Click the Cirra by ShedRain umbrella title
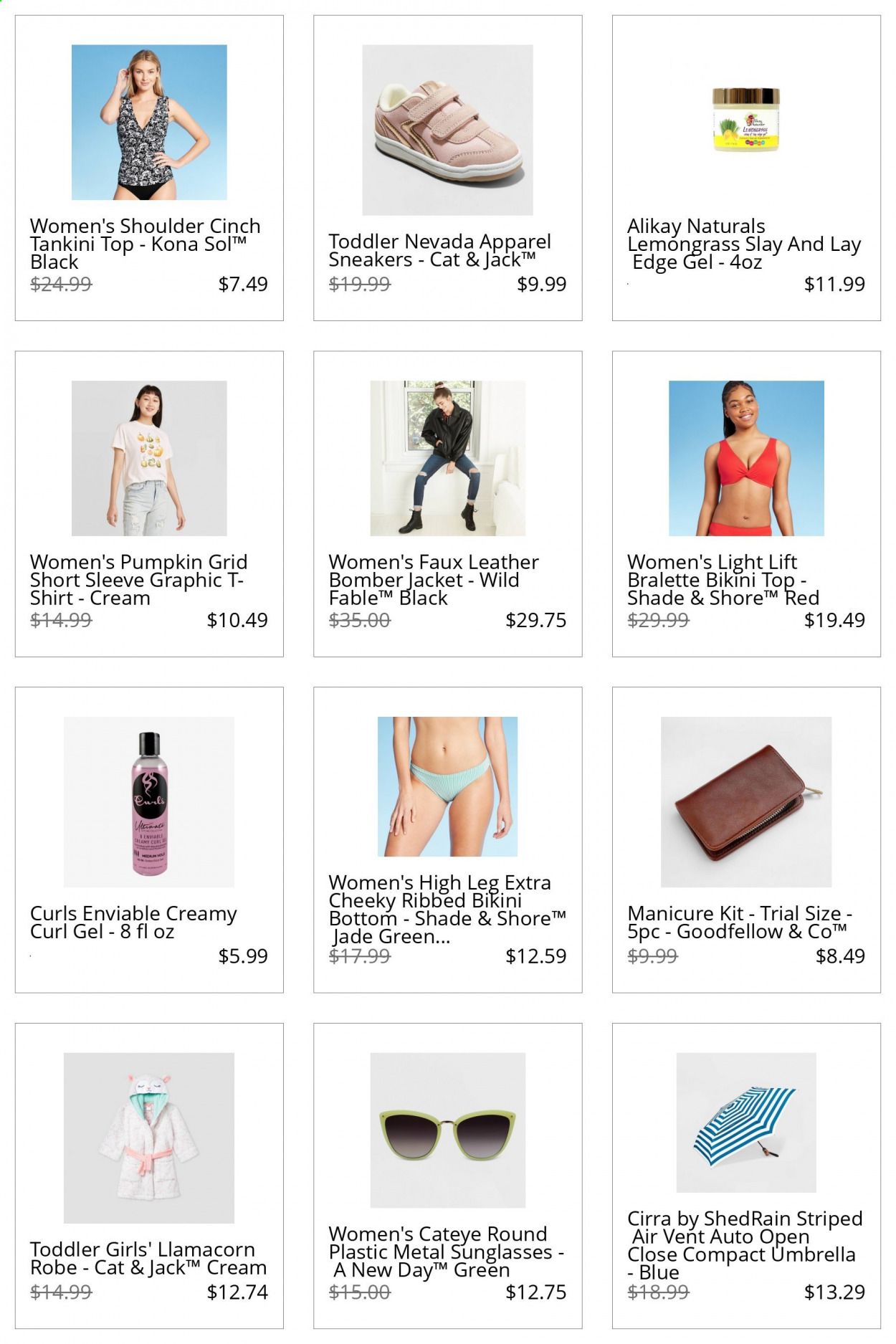This screenshot has height=1344, width=896. [745, 1246]
